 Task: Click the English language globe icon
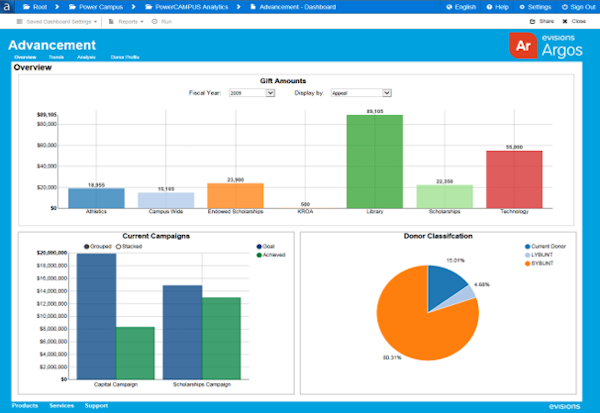450,7
